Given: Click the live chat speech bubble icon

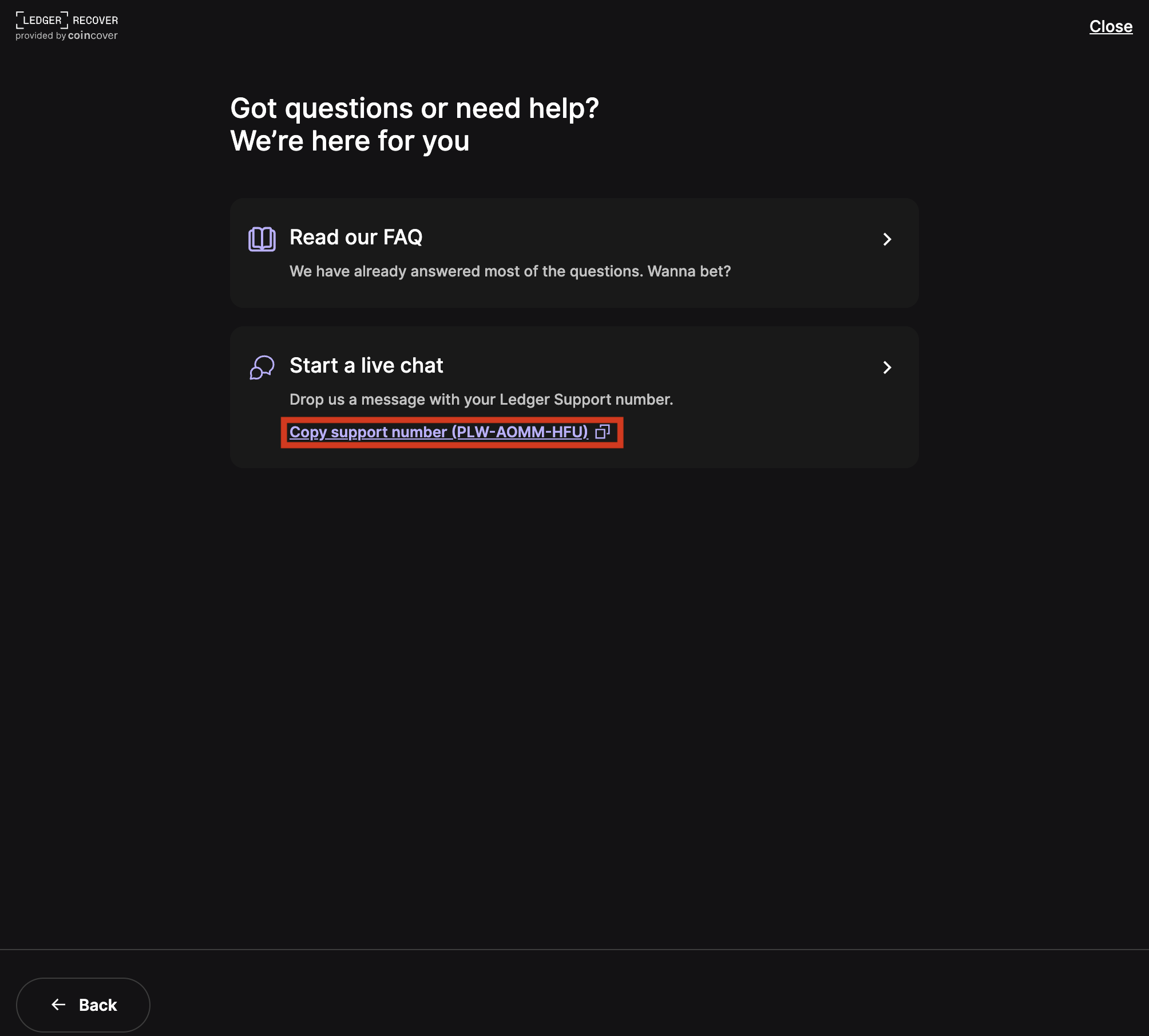Looking at the screenshot, I should tap(262, 367).
